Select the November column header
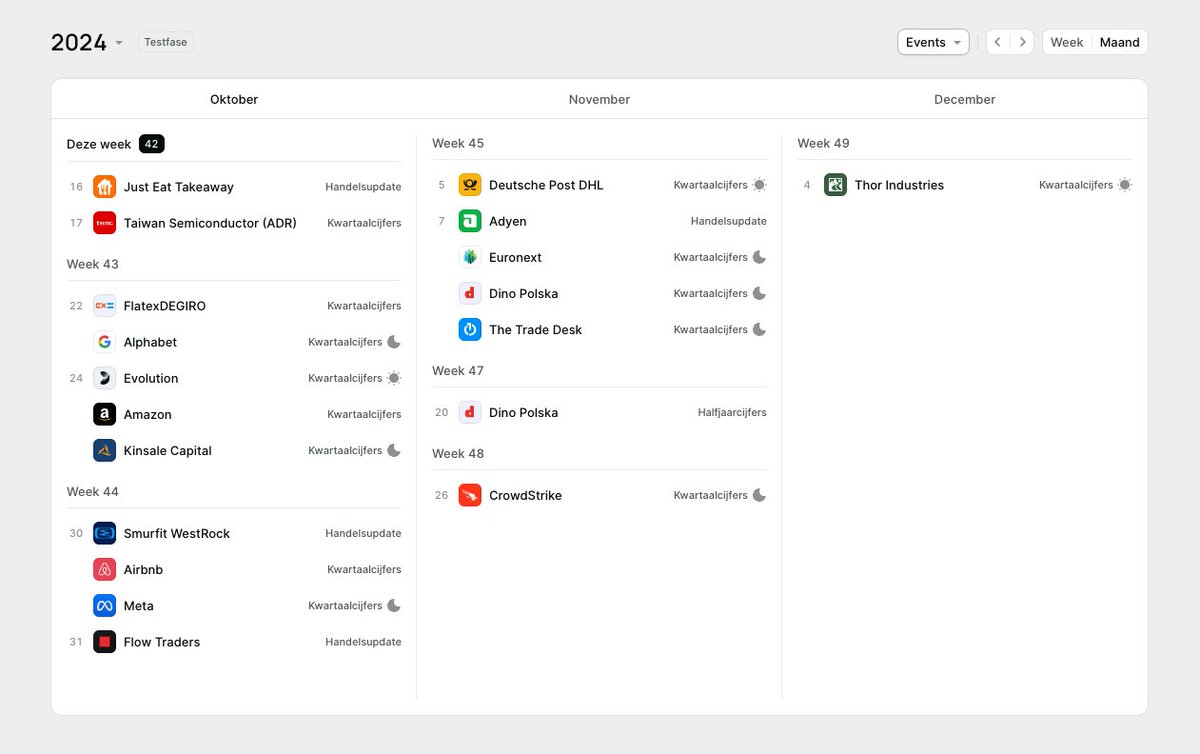 [x=599, y=99]
